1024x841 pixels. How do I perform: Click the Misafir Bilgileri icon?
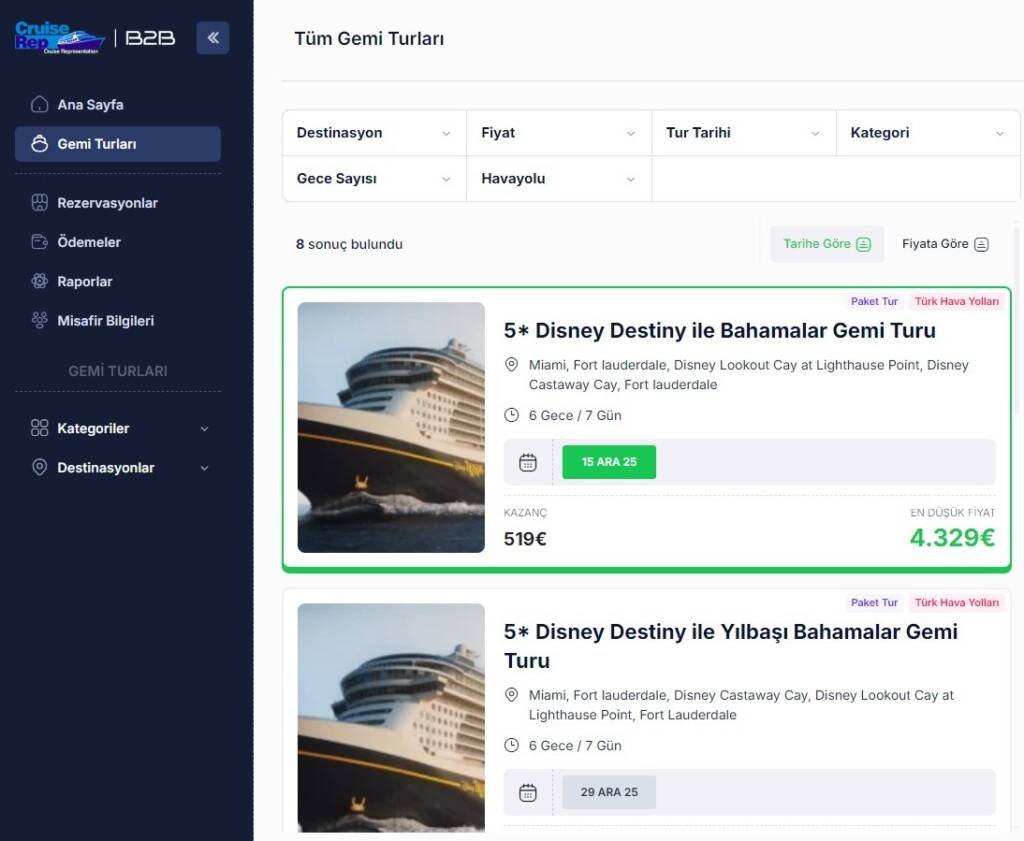coord(39,321)
